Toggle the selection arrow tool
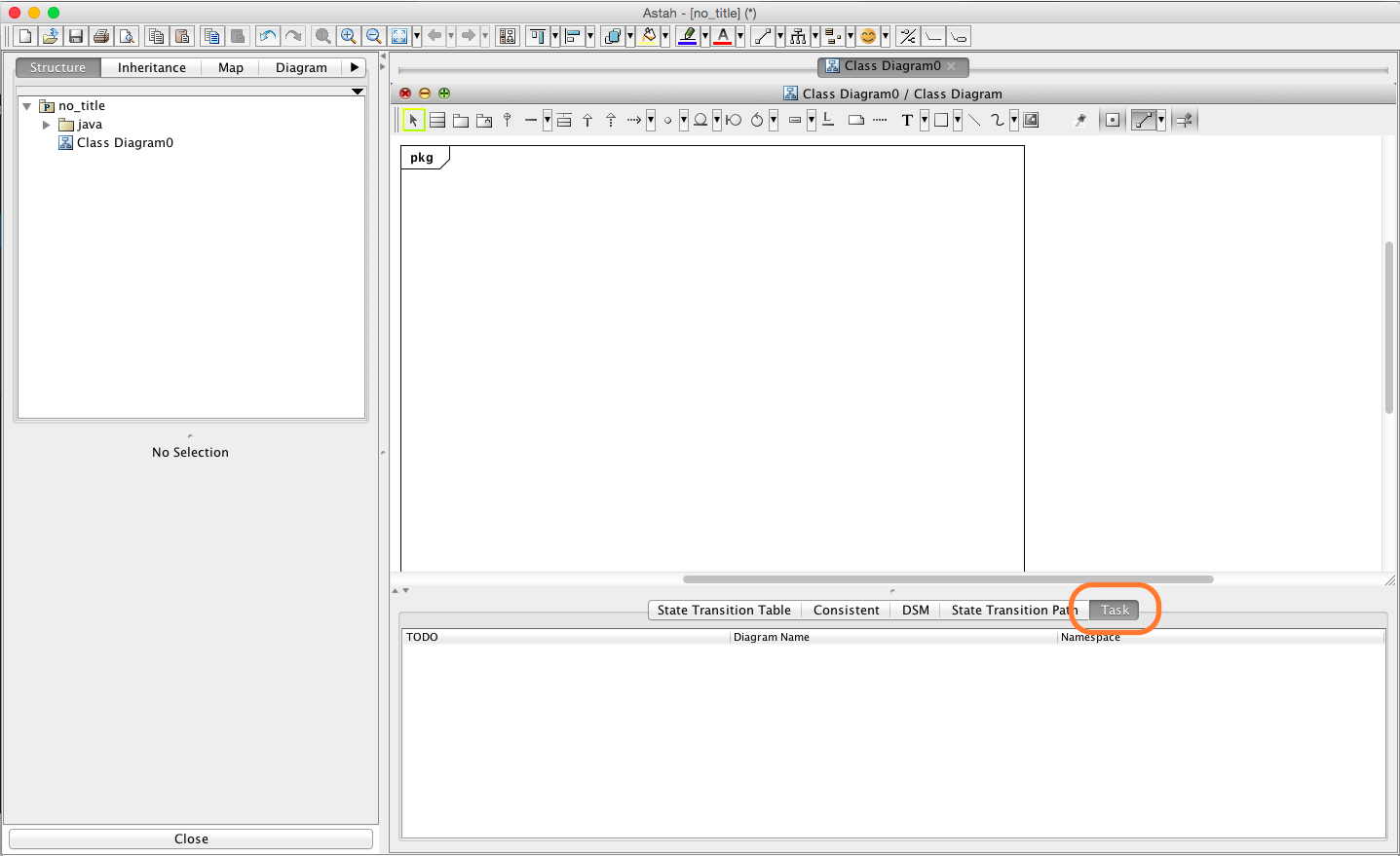This screenshot has width=1400, height=856. (413, 120)
